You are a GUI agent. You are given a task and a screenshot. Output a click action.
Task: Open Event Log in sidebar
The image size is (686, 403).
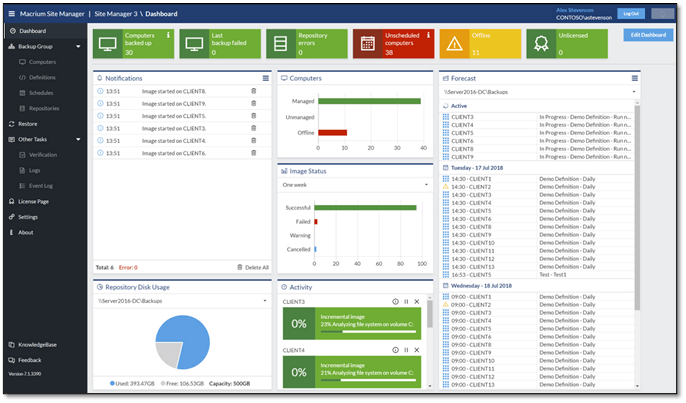click(x=40, y=186)
